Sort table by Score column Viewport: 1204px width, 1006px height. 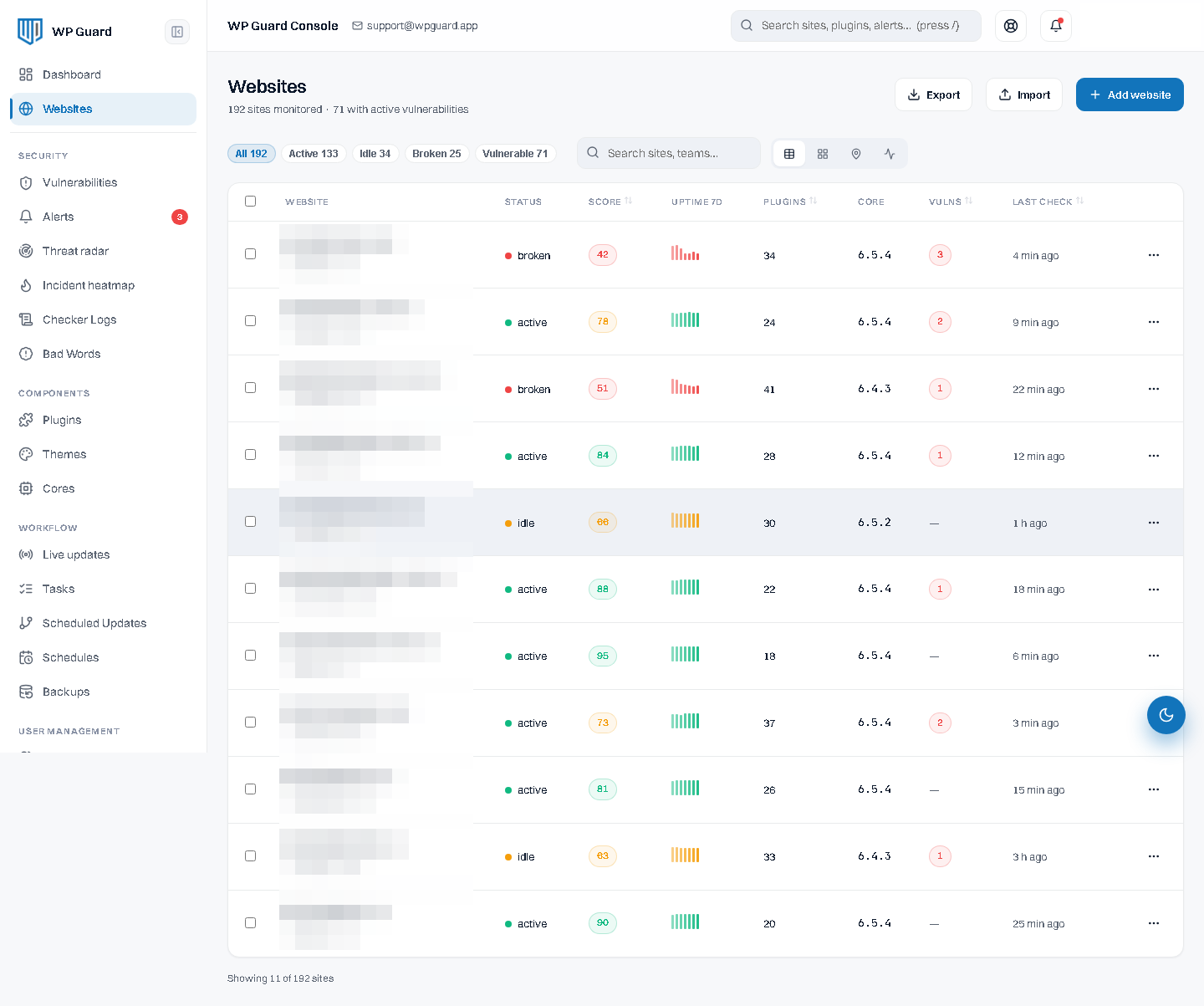610,202
